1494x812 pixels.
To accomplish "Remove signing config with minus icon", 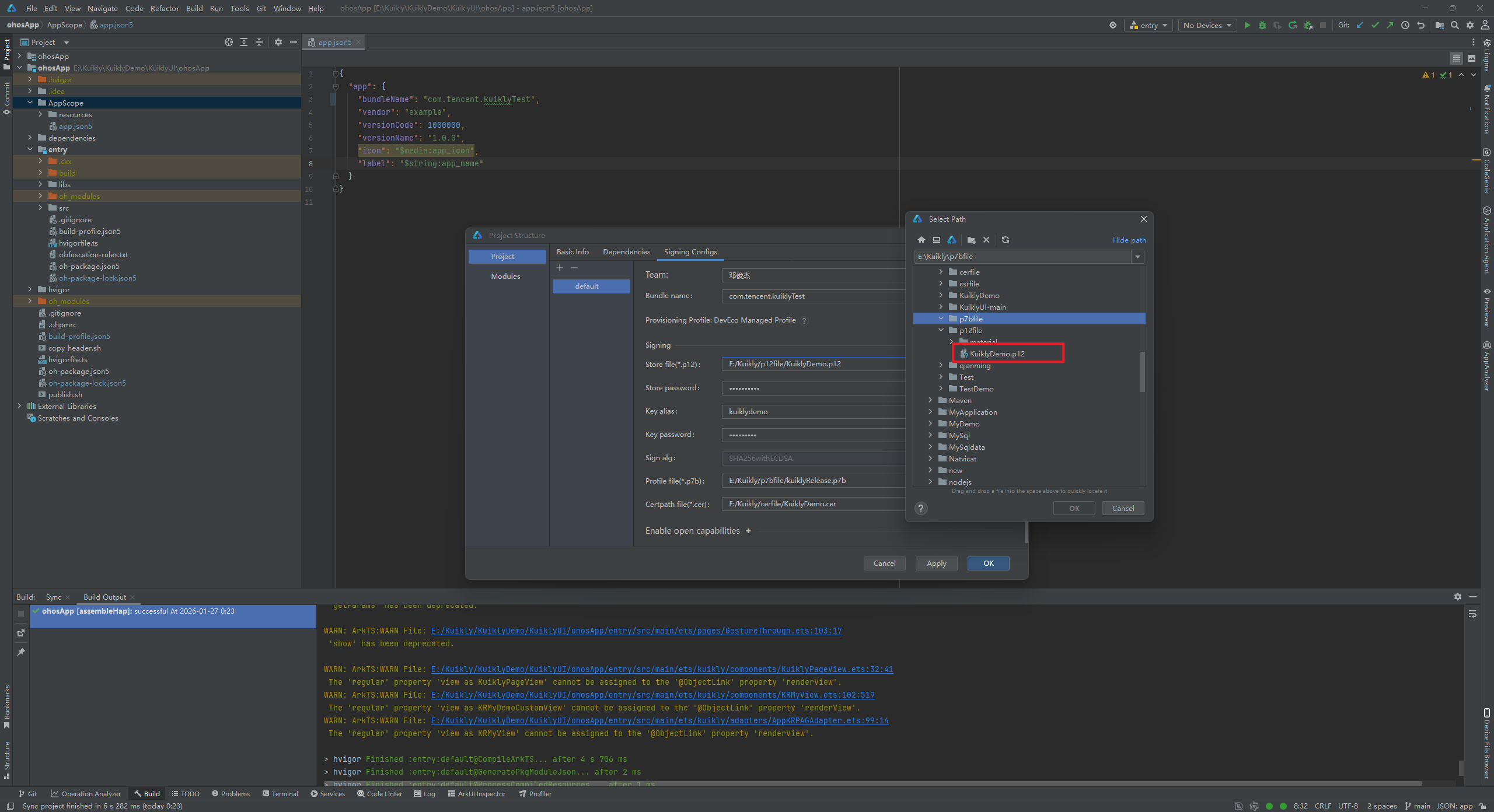I will (574, 268).
